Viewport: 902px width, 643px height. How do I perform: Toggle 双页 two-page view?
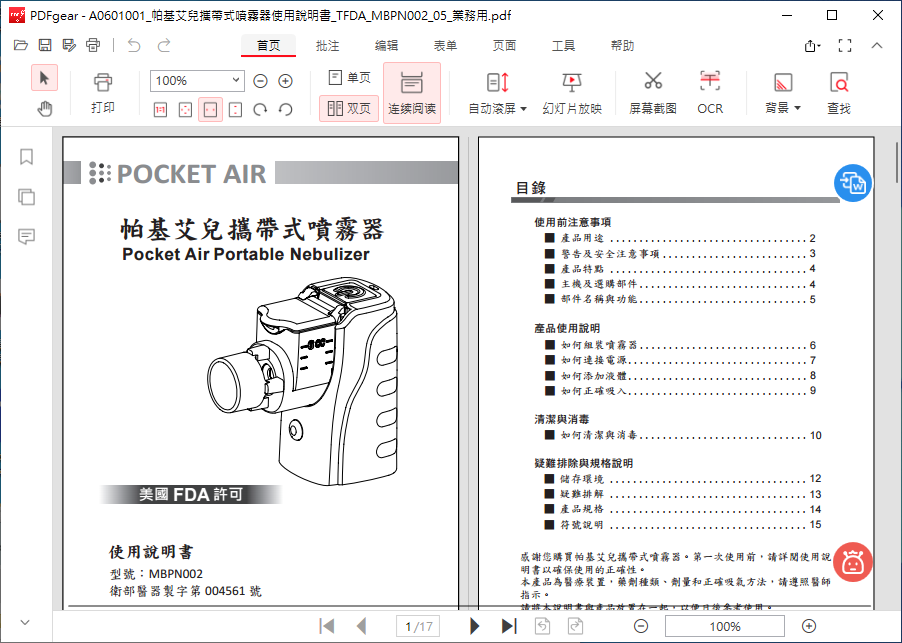point(349,108)
